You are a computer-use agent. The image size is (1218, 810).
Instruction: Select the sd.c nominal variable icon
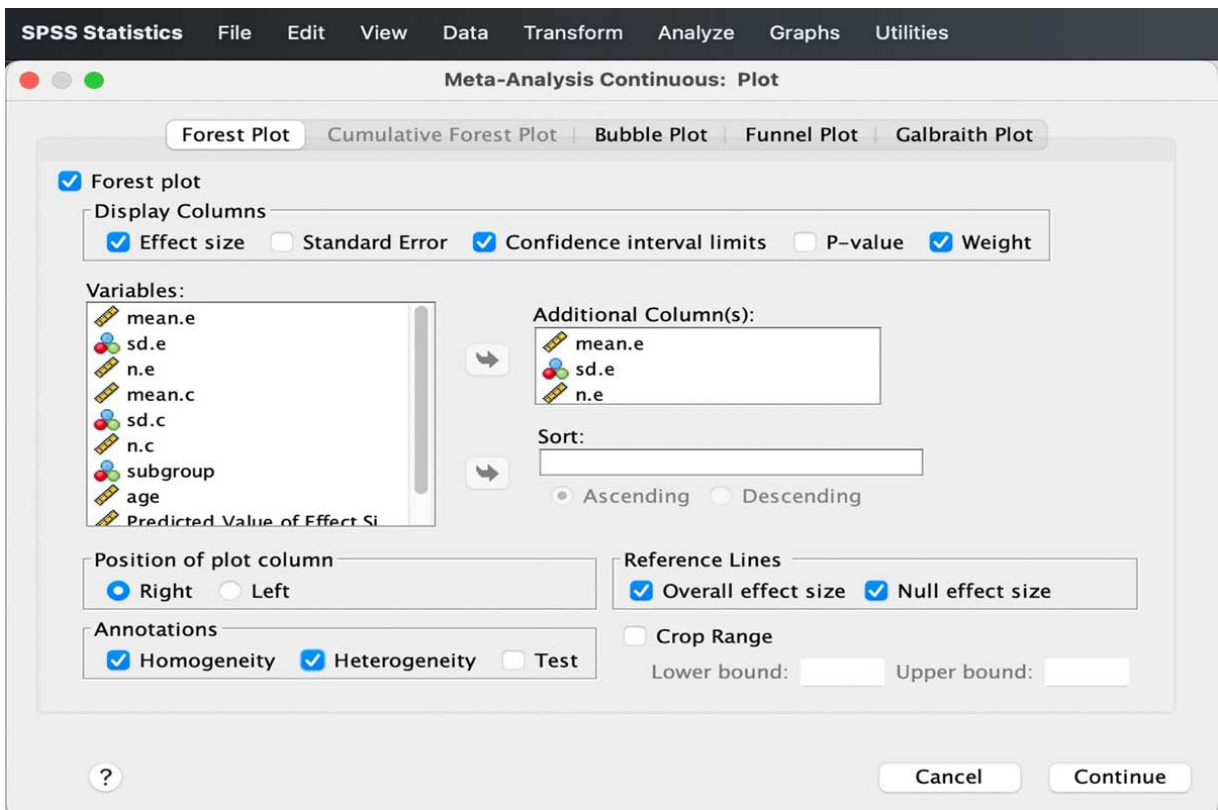106,420
